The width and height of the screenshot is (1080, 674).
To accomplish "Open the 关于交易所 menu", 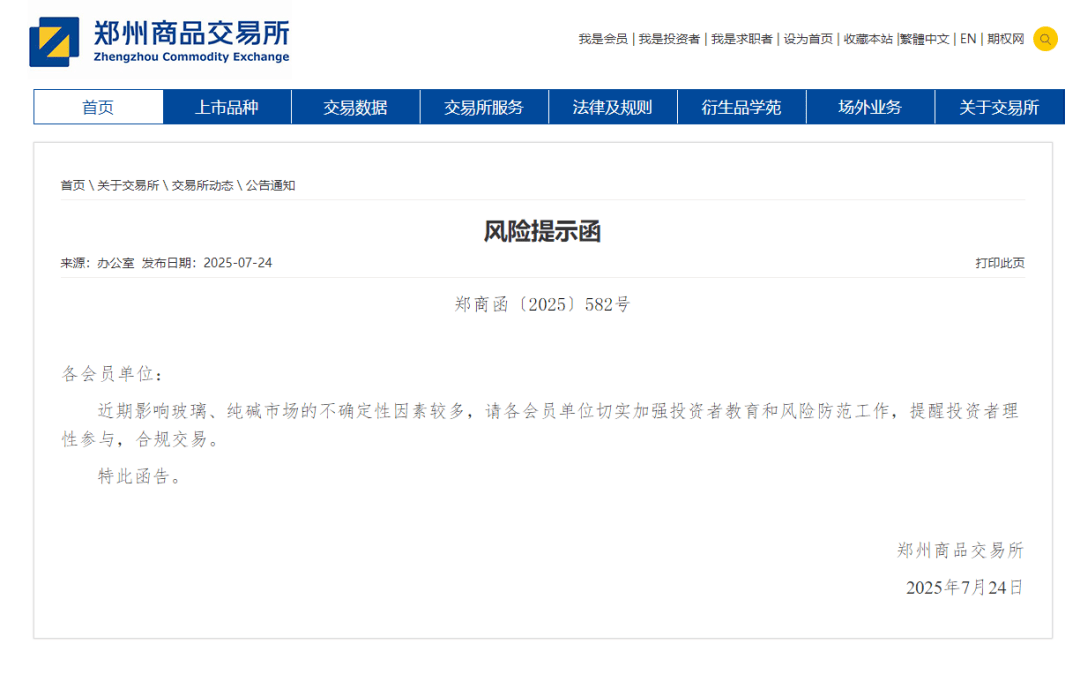I will point(999,107).
